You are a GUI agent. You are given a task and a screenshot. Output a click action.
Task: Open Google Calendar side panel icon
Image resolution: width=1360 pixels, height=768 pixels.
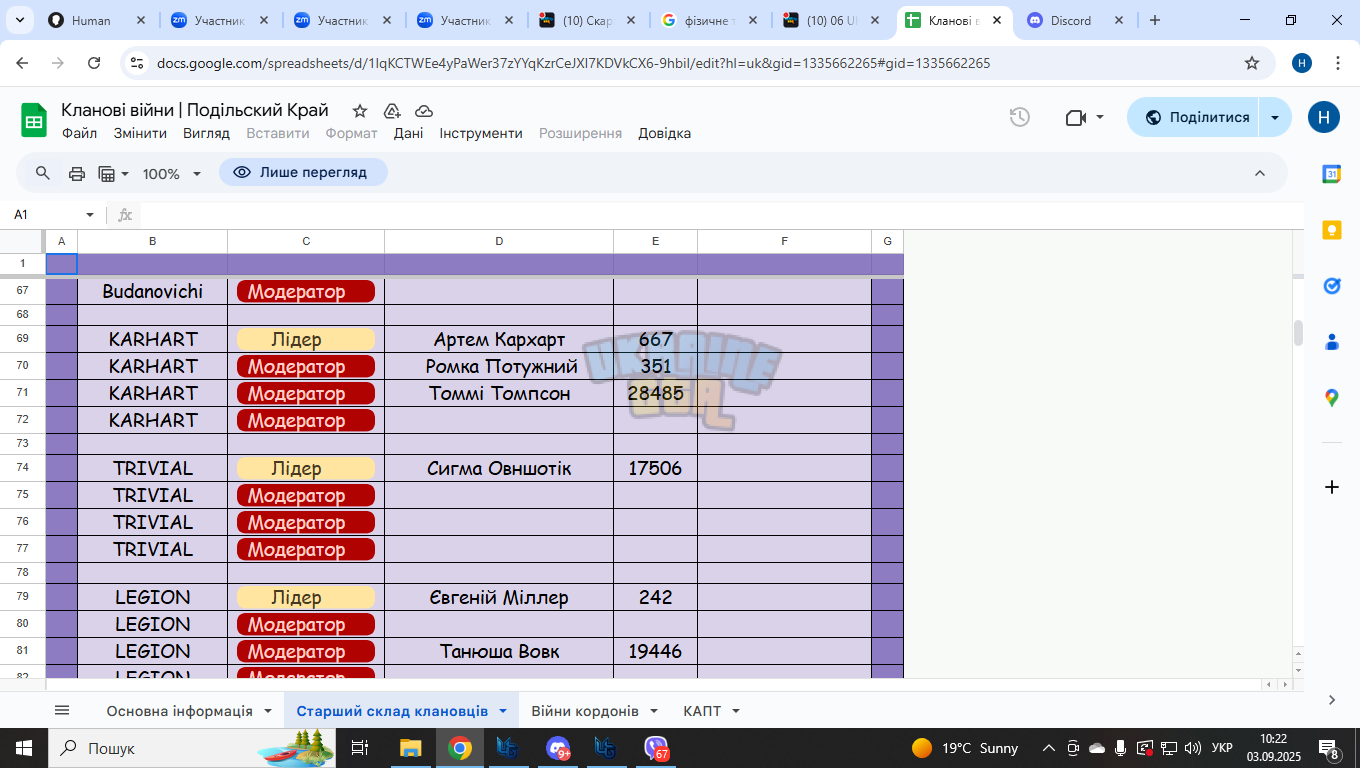(x=1332, y=174)
